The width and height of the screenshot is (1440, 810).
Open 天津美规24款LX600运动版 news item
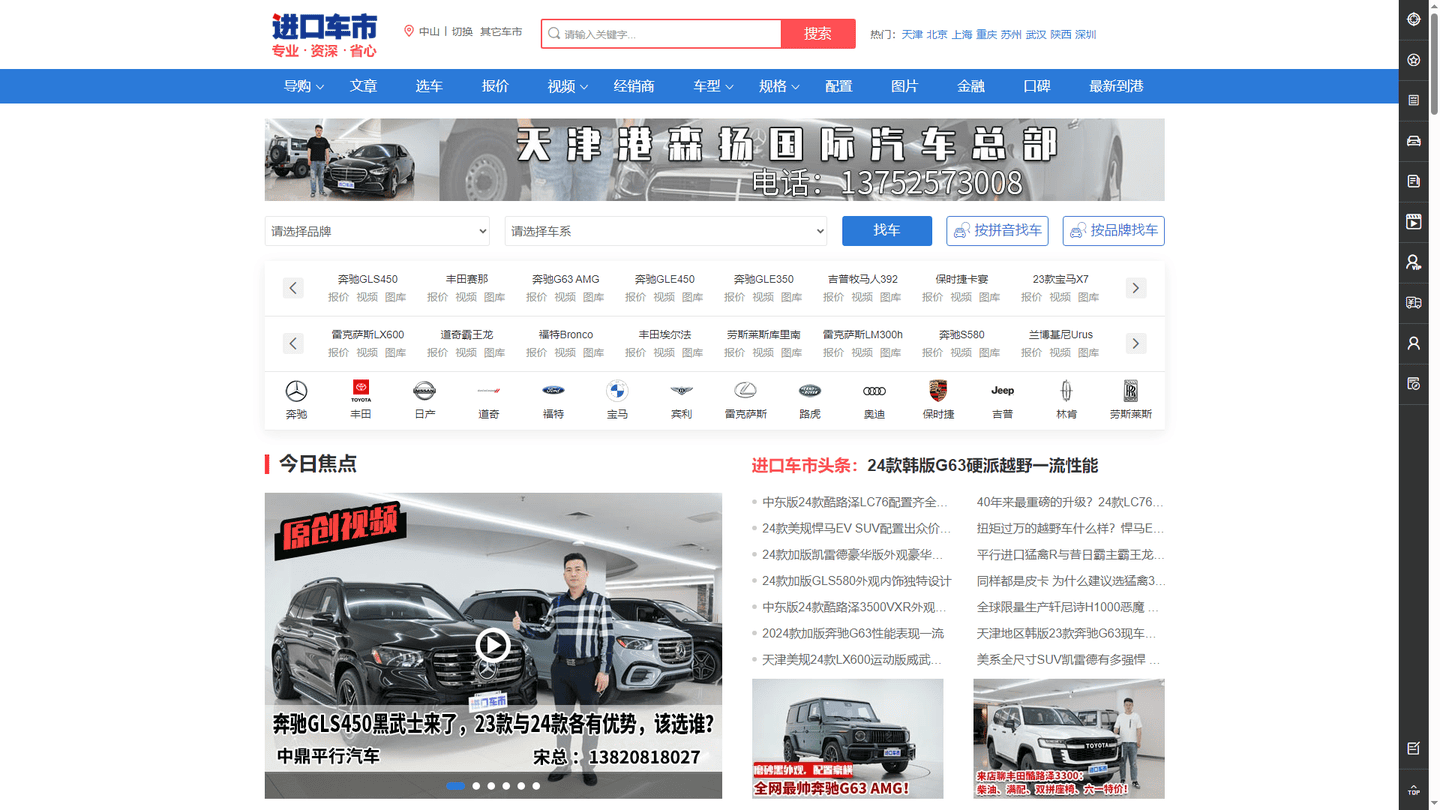pos(852,659)
